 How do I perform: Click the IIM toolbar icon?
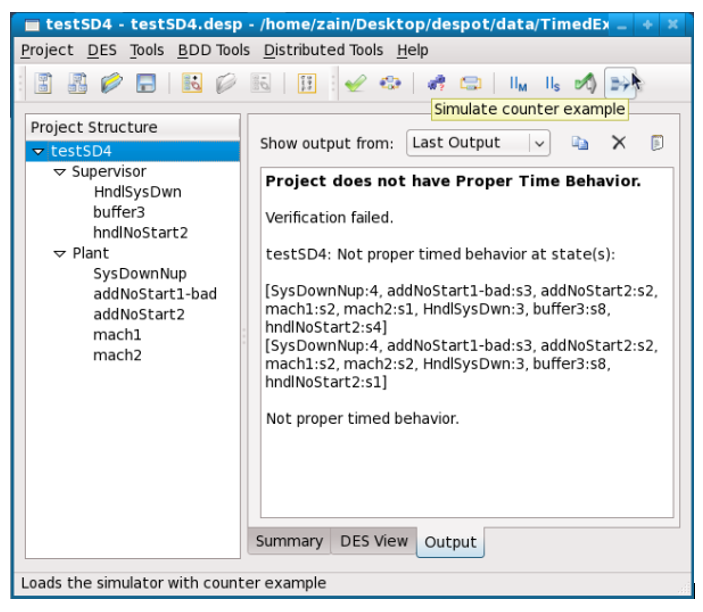(x=518, y=84)
